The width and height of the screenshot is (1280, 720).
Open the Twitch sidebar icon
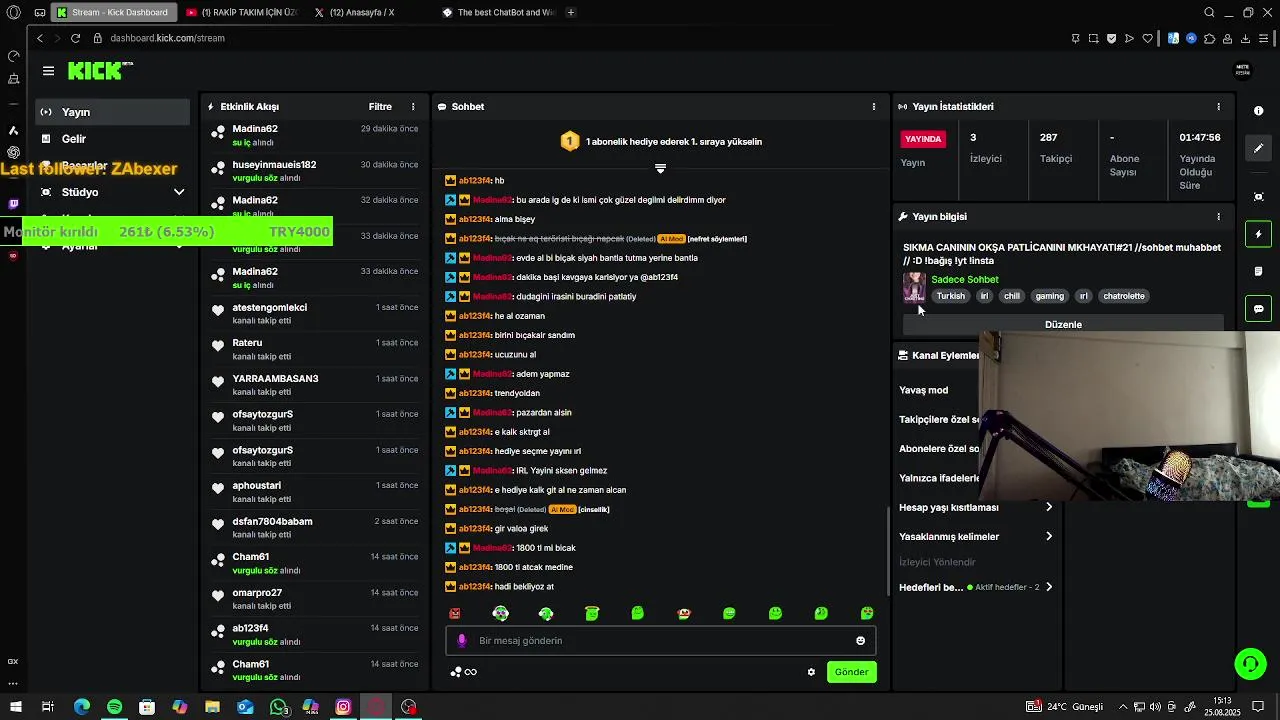coord(13,204)
